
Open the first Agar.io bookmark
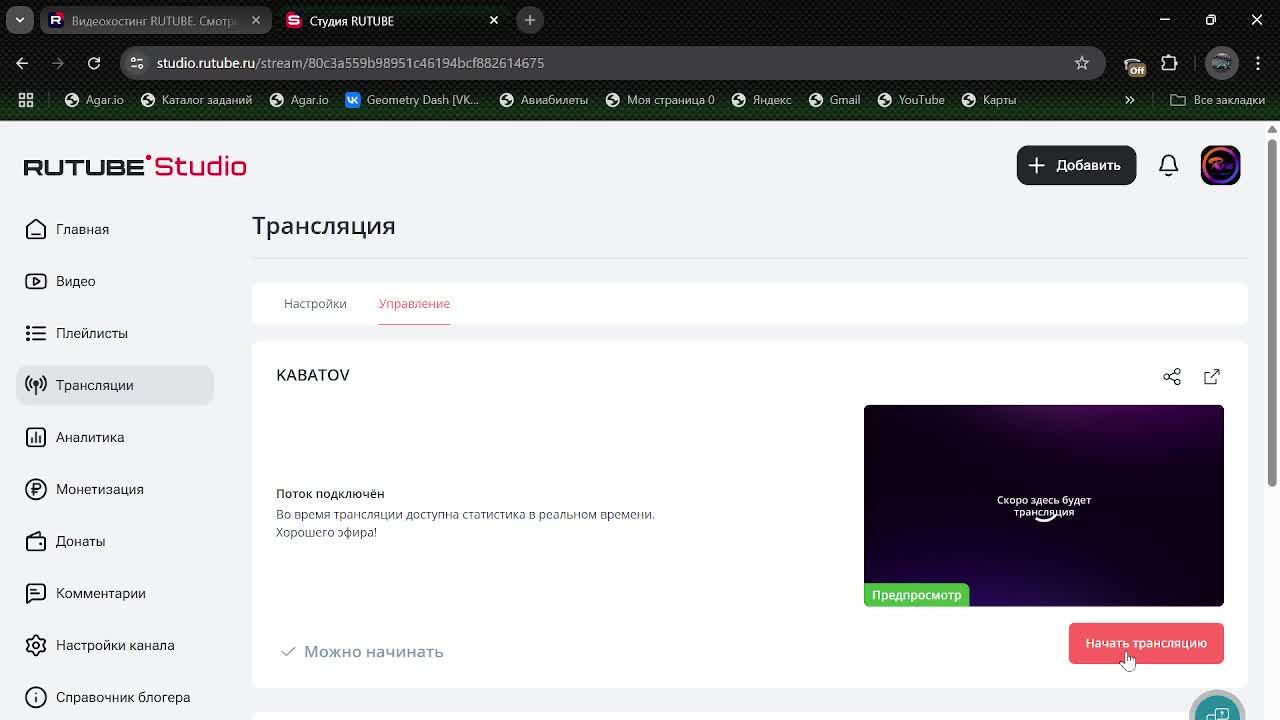pos(94,100)
